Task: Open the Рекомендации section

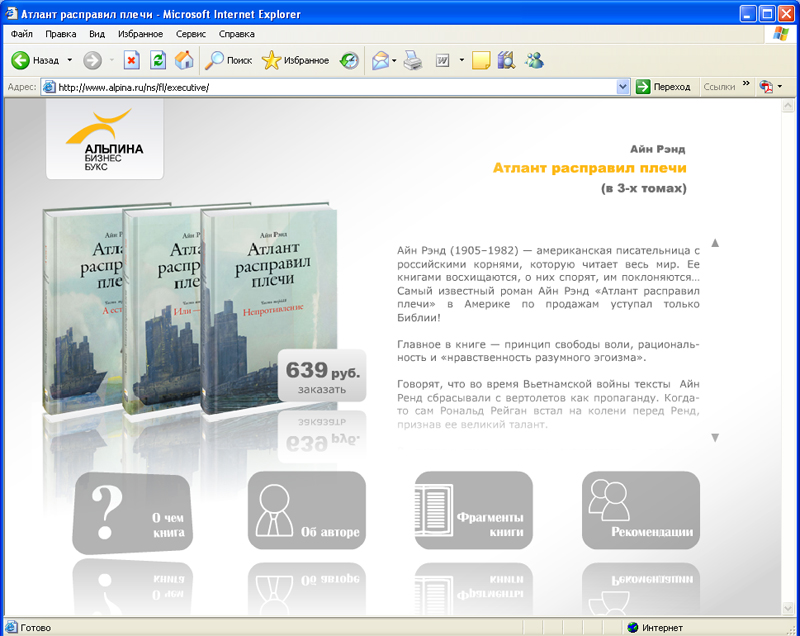Action: click(641, 511)
